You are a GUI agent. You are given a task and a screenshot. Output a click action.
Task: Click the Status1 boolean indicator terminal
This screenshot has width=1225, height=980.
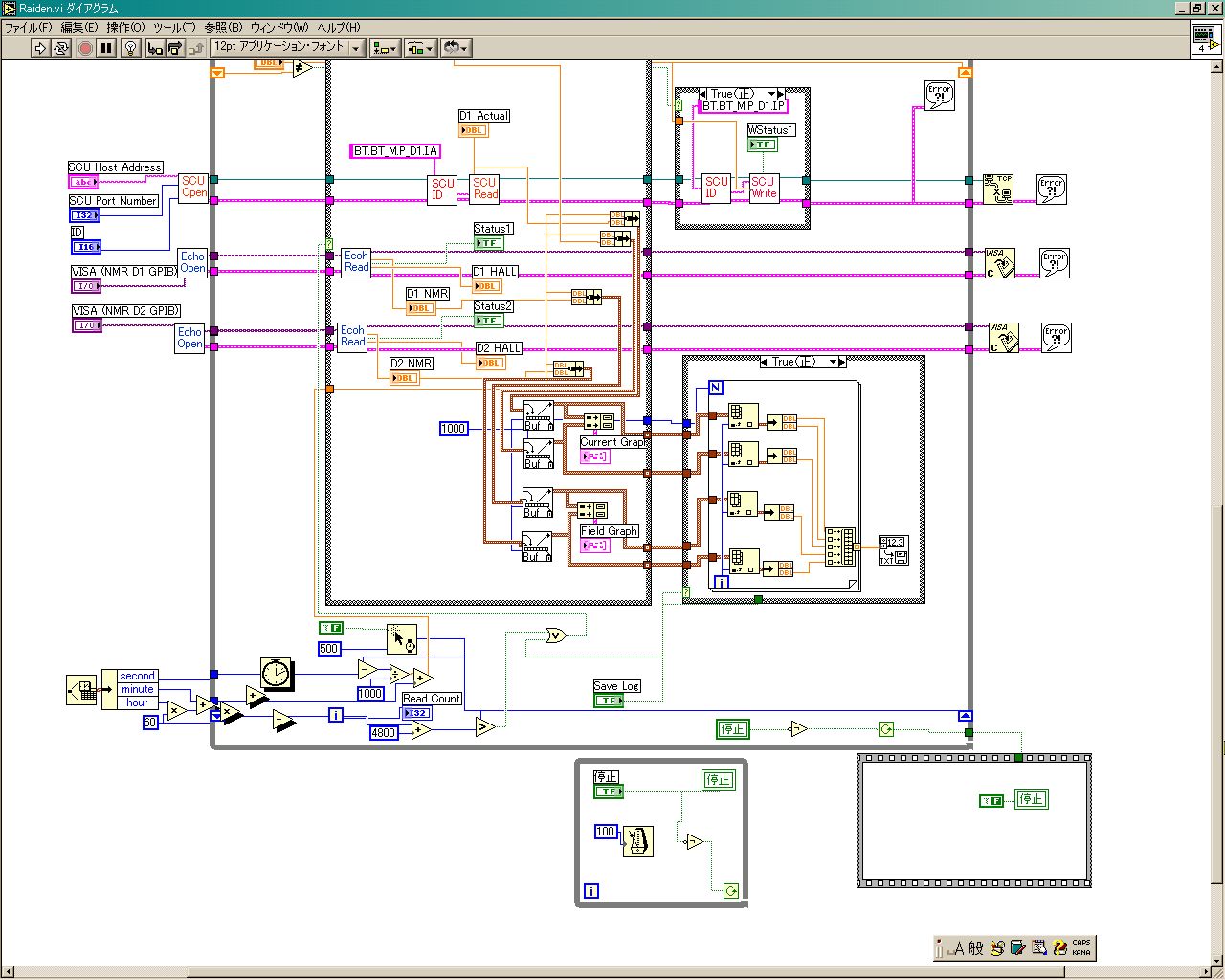(x=488, y=243)
